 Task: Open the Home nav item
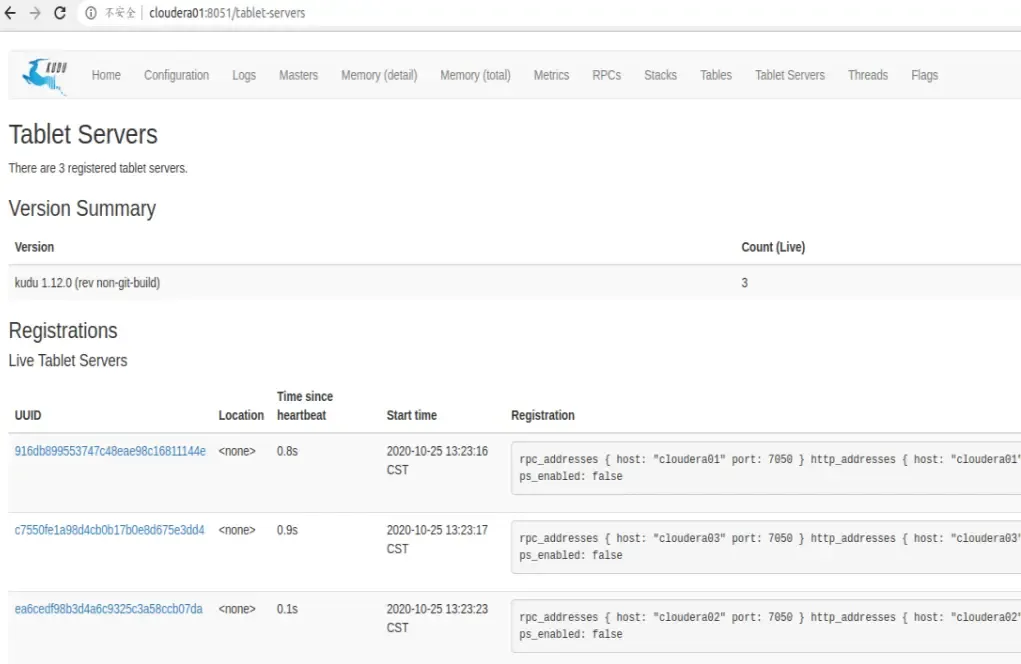106,75
